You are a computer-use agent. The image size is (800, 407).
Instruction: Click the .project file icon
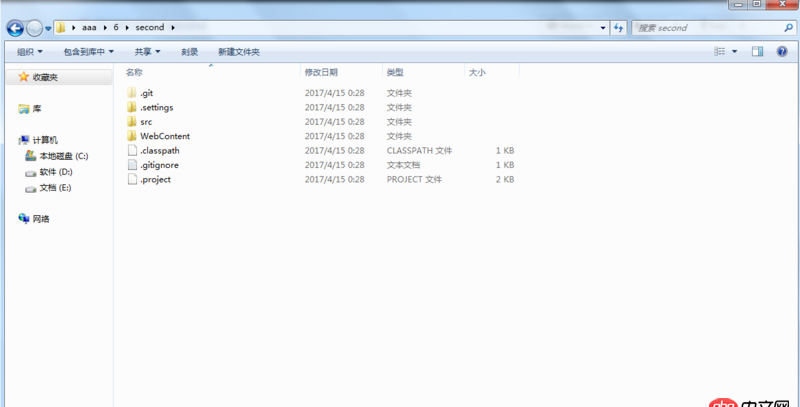point(132,179)
